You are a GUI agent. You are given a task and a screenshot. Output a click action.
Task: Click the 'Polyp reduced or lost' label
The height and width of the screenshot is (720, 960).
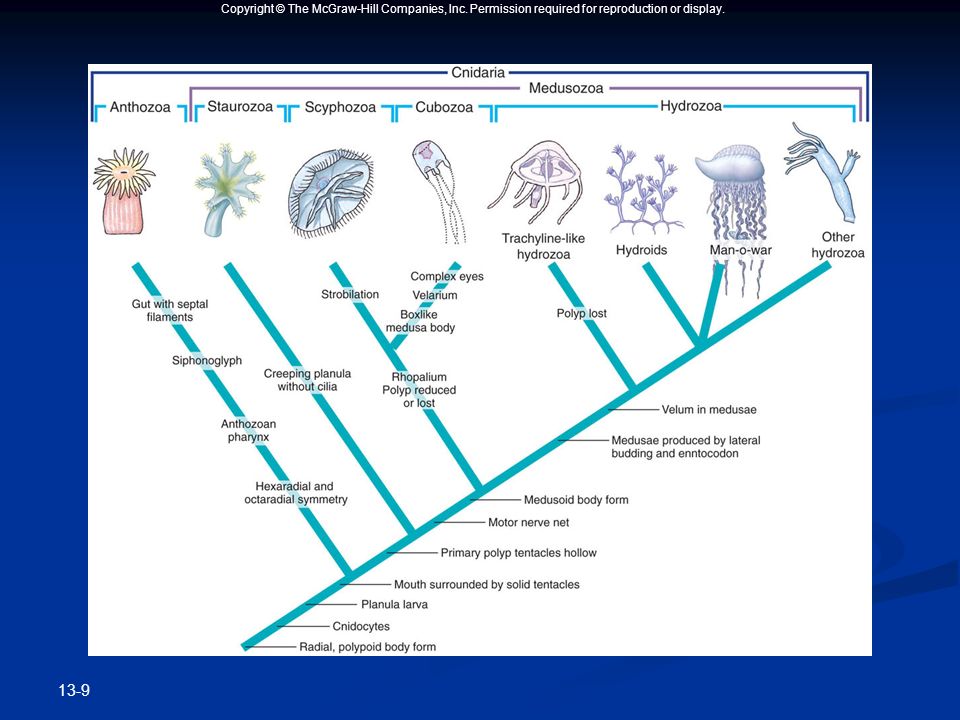[x=419, y=397]
